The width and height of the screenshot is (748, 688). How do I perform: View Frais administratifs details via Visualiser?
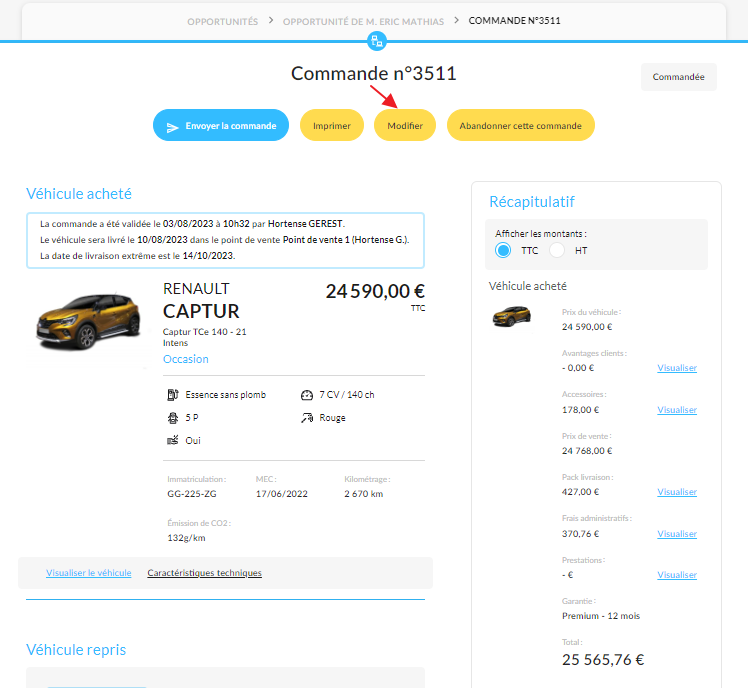(677, 534)
